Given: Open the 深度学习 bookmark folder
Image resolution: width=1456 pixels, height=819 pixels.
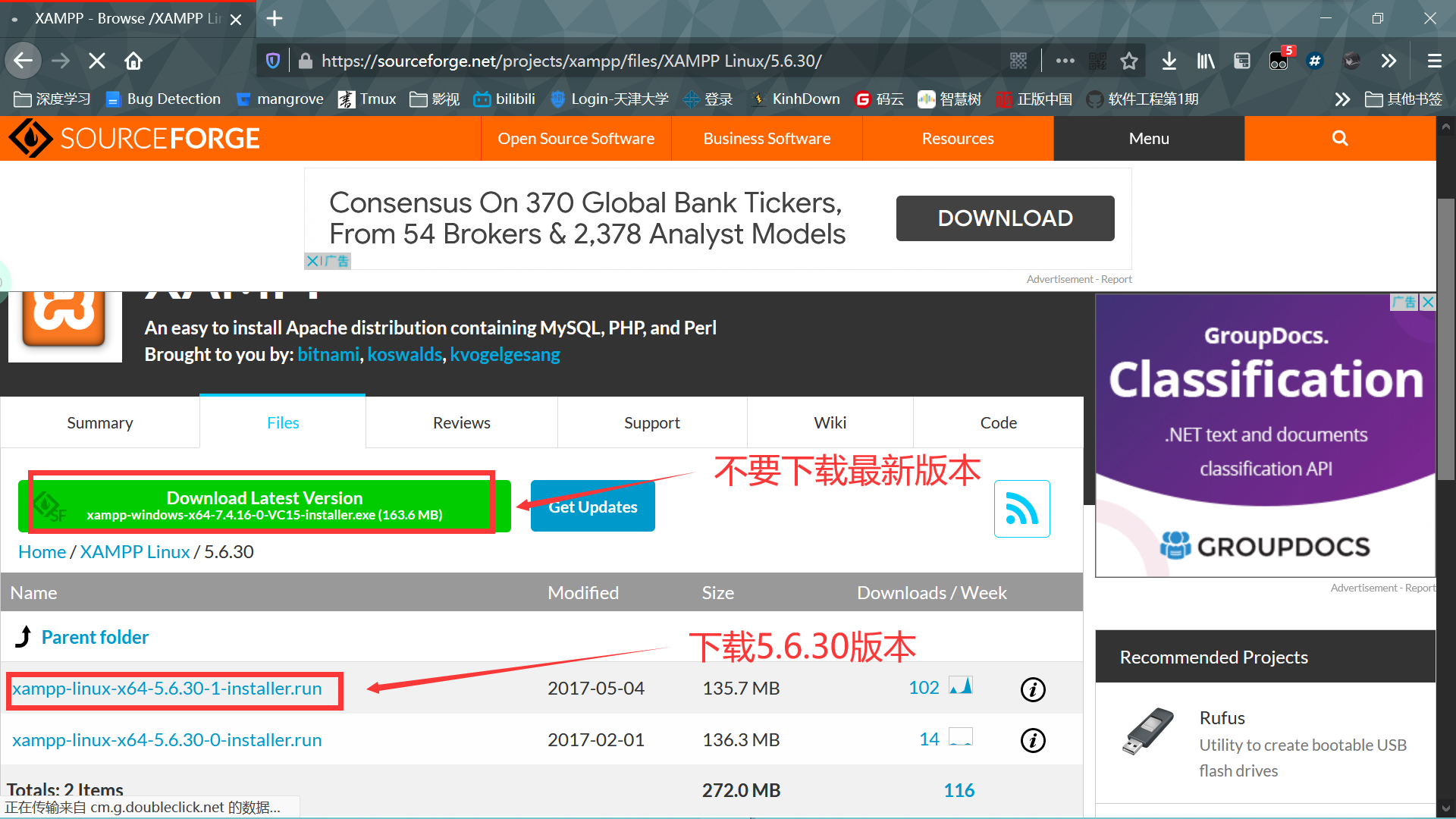Looking at the screenshot, I should (52, 99).
